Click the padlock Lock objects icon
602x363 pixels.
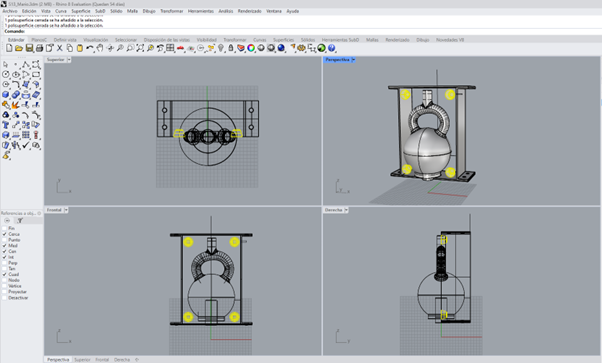pos(231,48)
